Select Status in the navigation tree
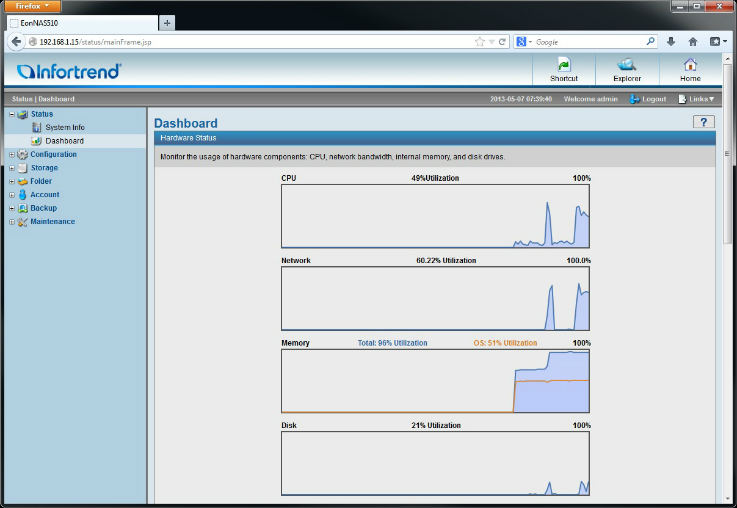The image size is (737, 508). (42, 114)
